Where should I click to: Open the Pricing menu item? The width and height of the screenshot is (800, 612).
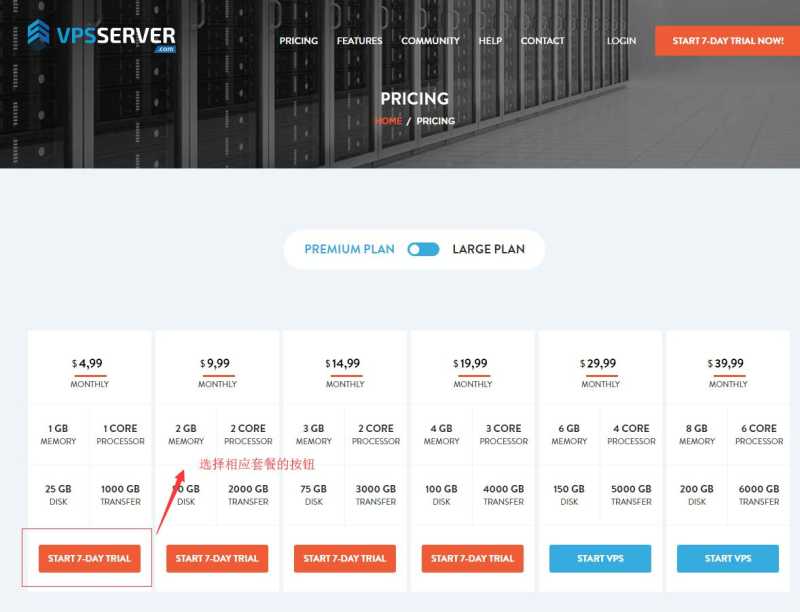coord(298,41)
